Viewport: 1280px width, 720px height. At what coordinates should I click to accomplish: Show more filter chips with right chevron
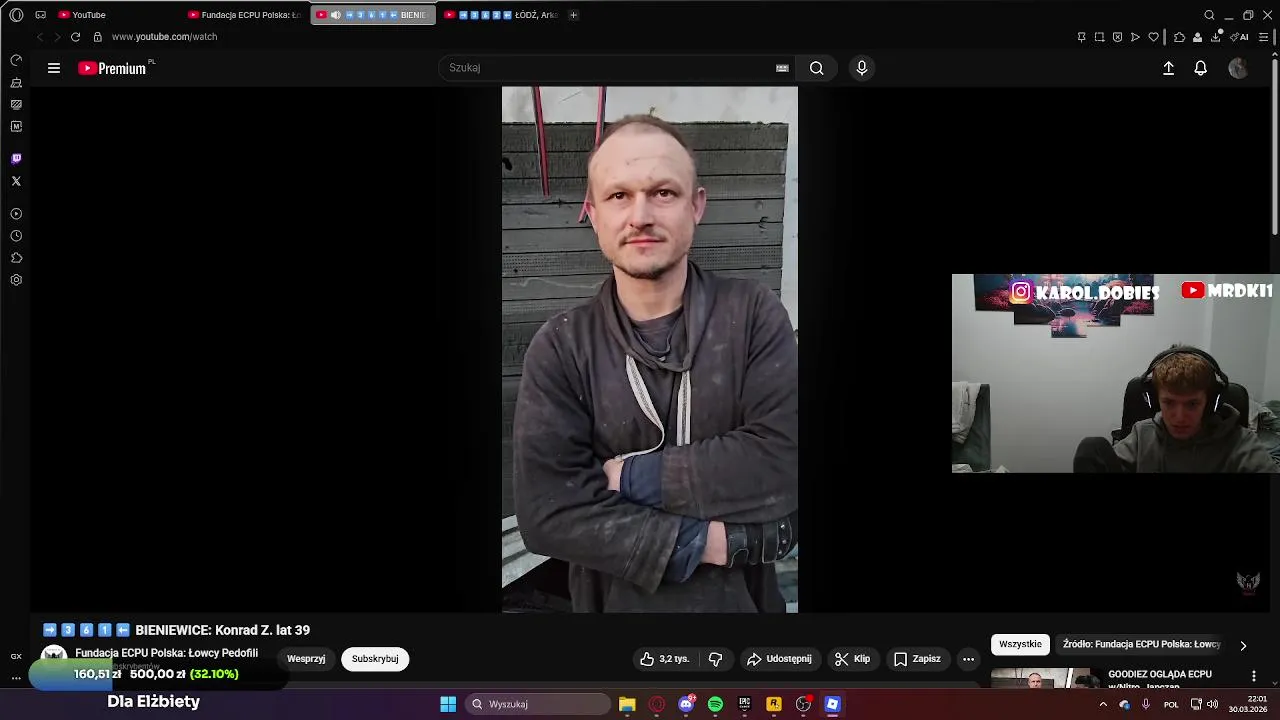pos(1243,645)
